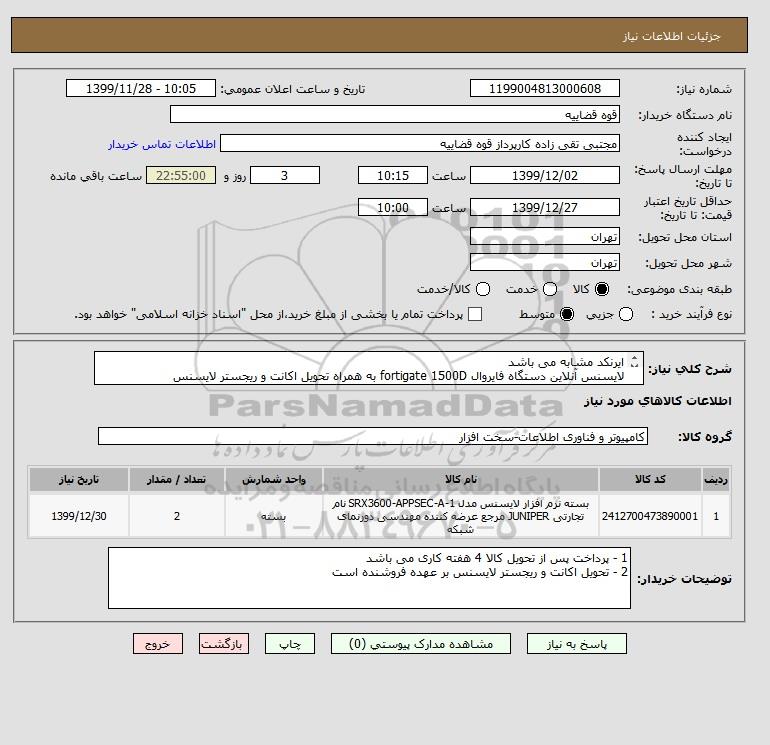This screenshot has height=745, width=770.
Task: Select the کالا/خدمت radio button
Action: (x=483, y=289)
